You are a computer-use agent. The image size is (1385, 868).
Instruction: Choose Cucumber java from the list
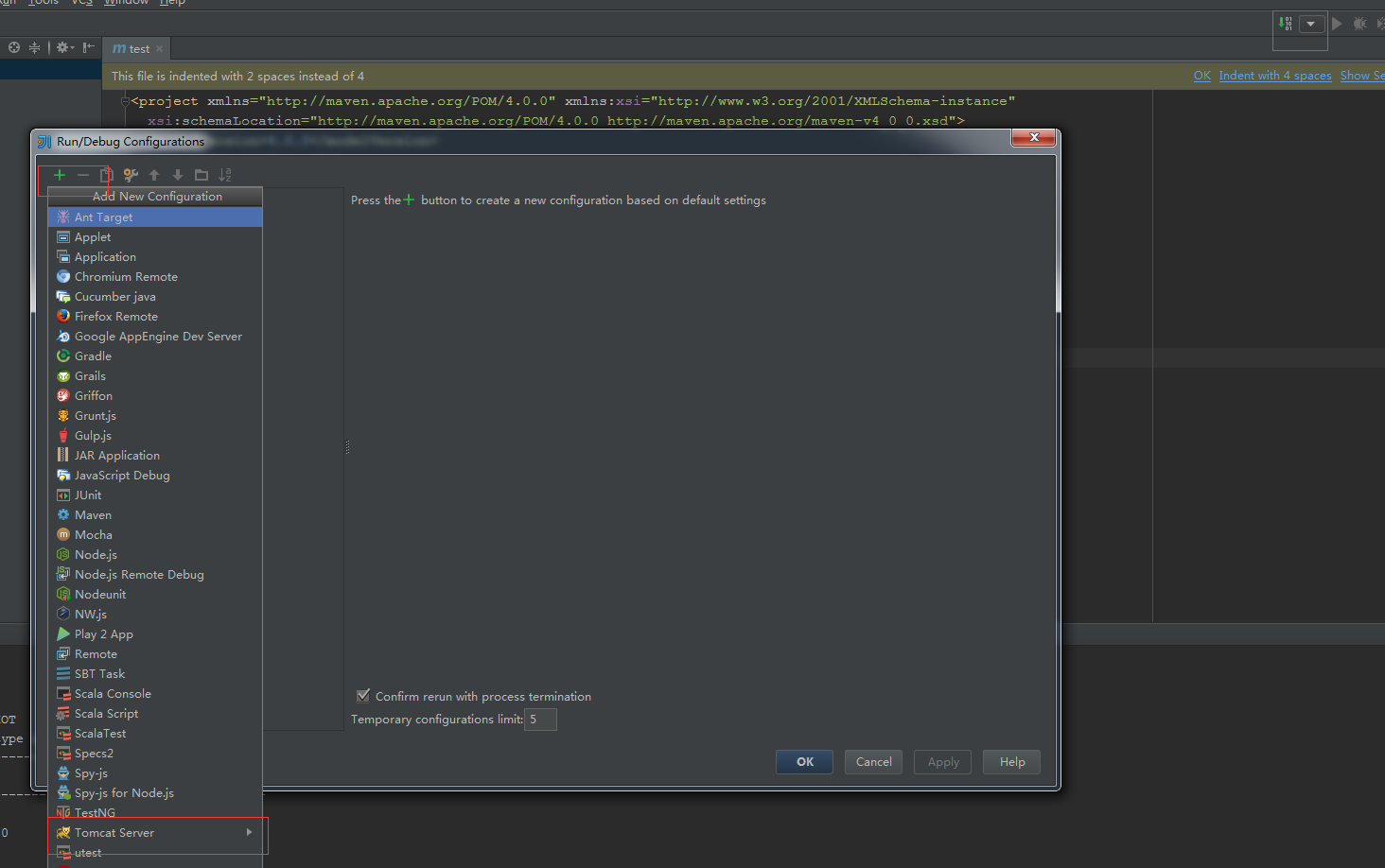[x=155, y=297]
